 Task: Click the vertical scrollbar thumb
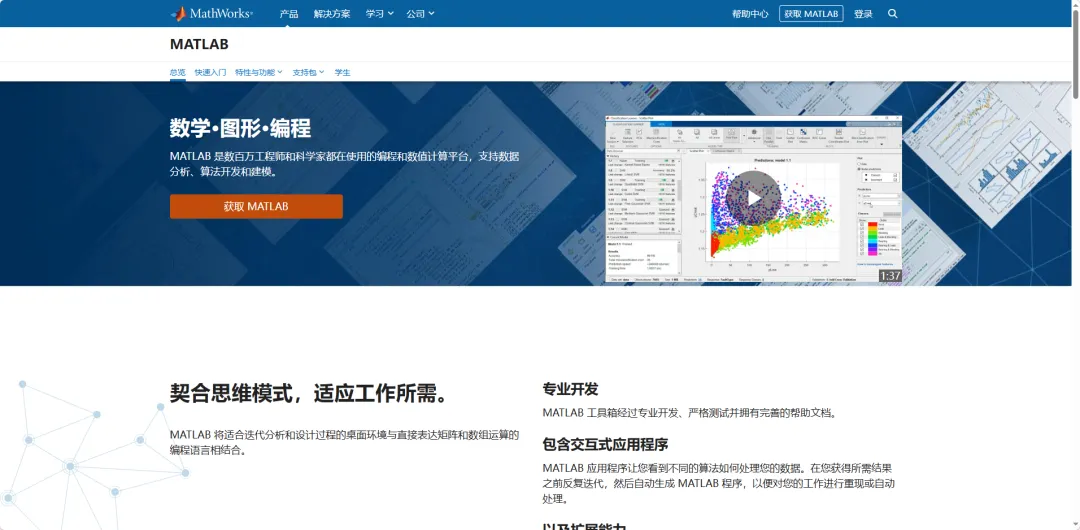[x=1075, y=55]
